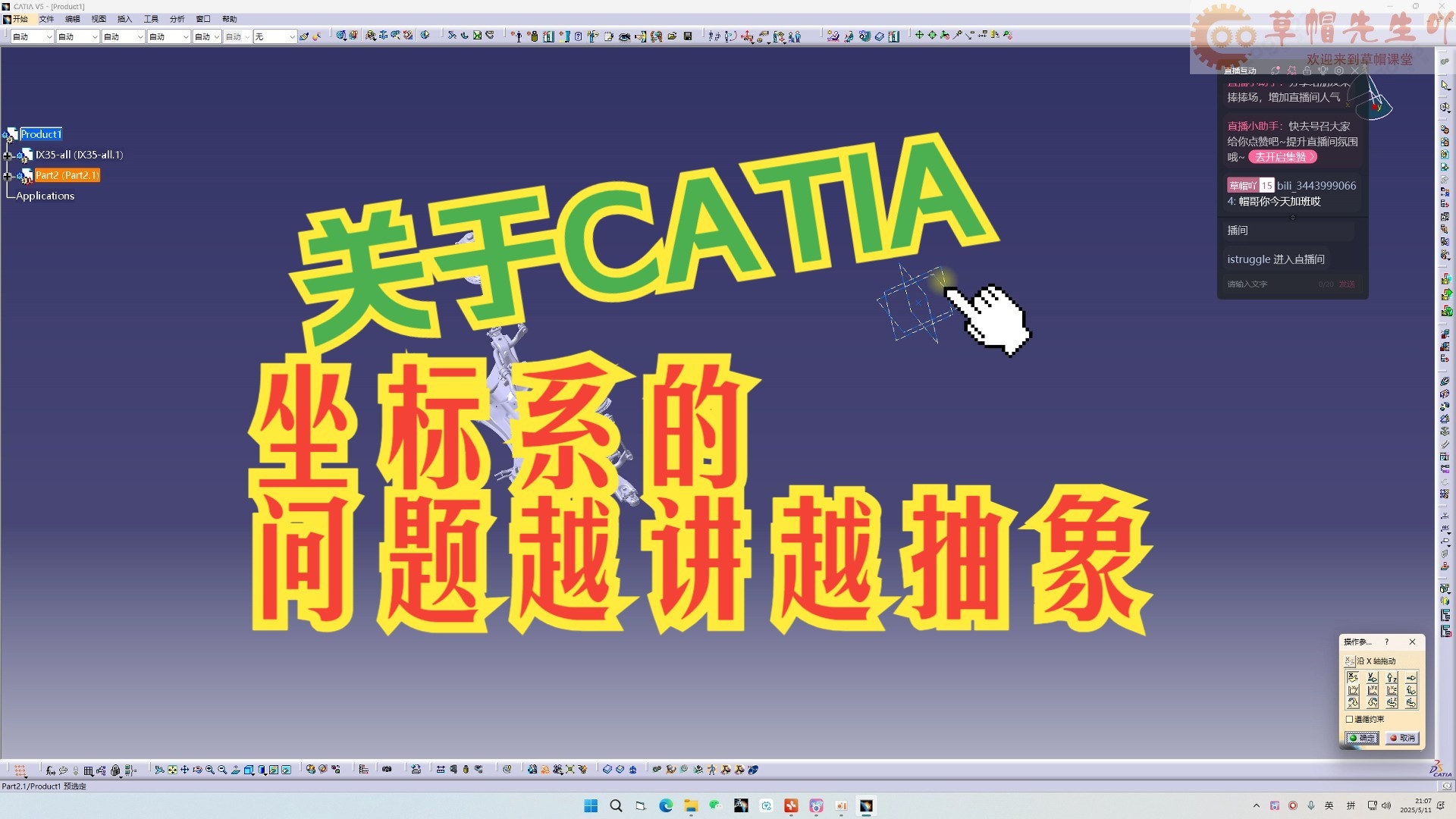Select drag along Z axis mode
1456x819 pixels.
(1392, 677)
